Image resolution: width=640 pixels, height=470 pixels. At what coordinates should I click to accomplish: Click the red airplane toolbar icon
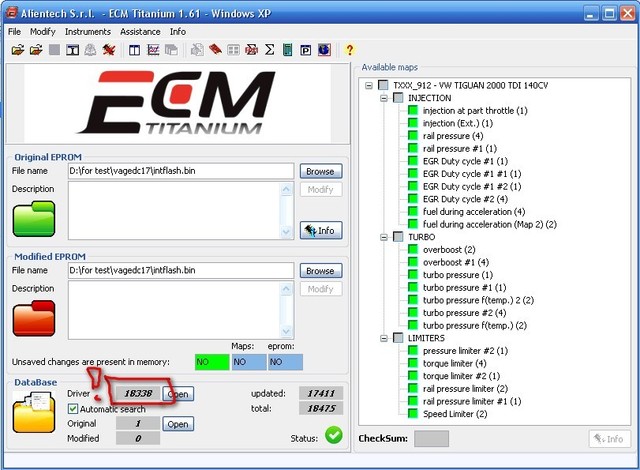pos(109,50)
